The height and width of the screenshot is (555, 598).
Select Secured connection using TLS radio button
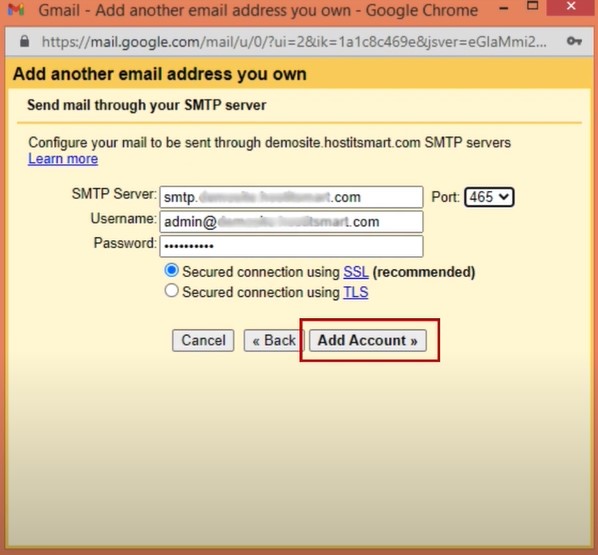[x=171, y=291]
